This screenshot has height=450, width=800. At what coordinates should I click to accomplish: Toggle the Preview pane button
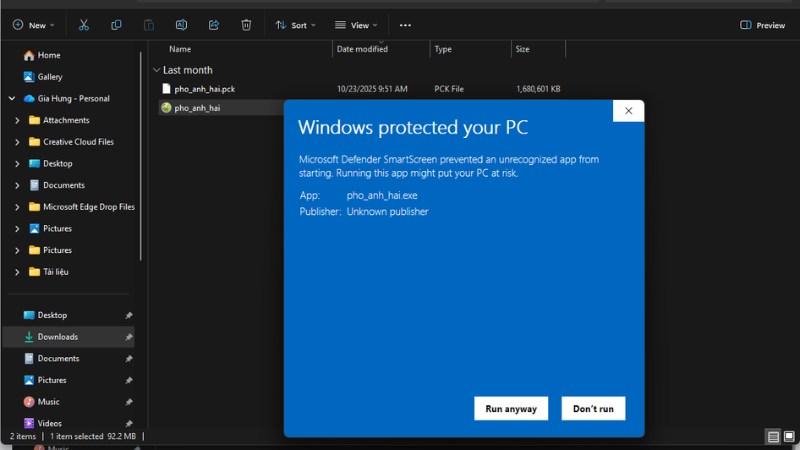tap(762, 25)
